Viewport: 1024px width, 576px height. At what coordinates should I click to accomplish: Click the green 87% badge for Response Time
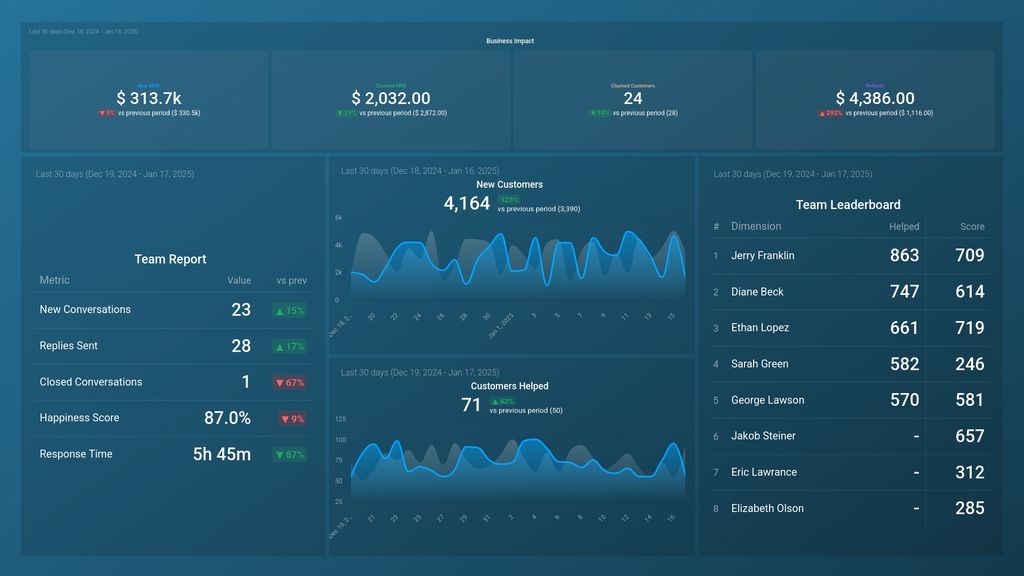(x=289, y=455)
